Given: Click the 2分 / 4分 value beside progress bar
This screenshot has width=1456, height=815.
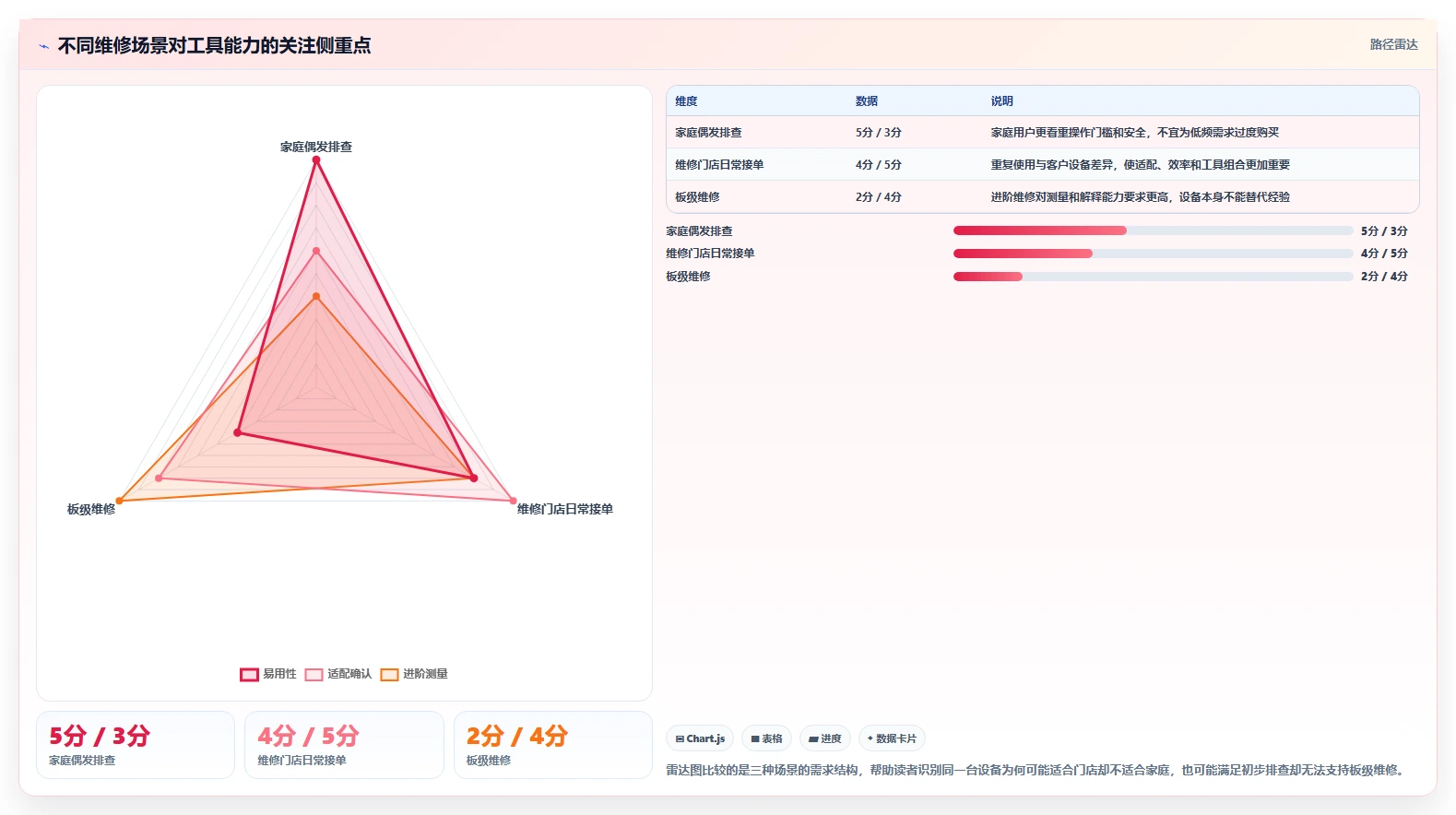Looking at the screenshot, I should (x=1384, y=277).
